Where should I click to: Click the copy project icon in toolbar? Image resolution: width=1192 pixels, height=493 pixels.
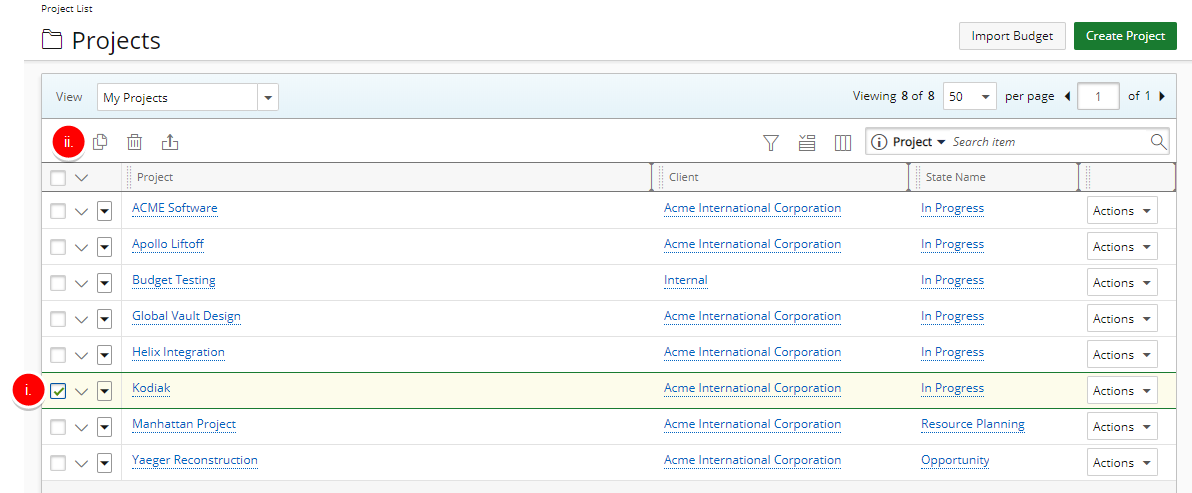100,142
